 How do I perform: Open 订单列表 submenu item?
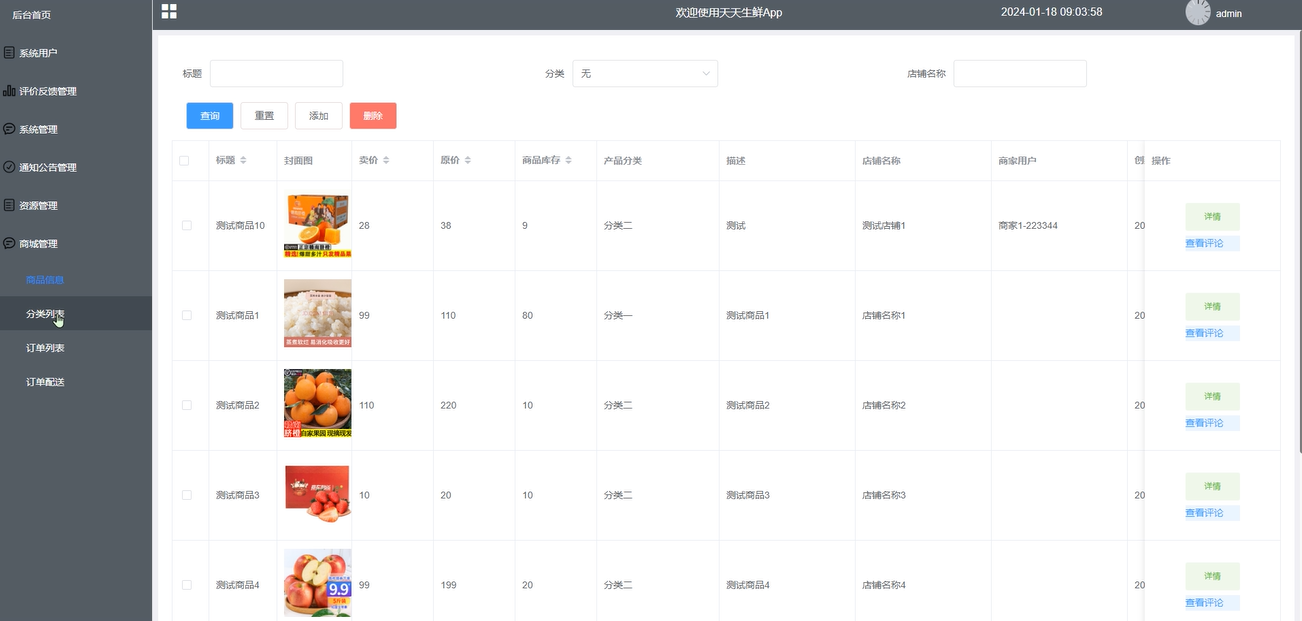(76, 348)
